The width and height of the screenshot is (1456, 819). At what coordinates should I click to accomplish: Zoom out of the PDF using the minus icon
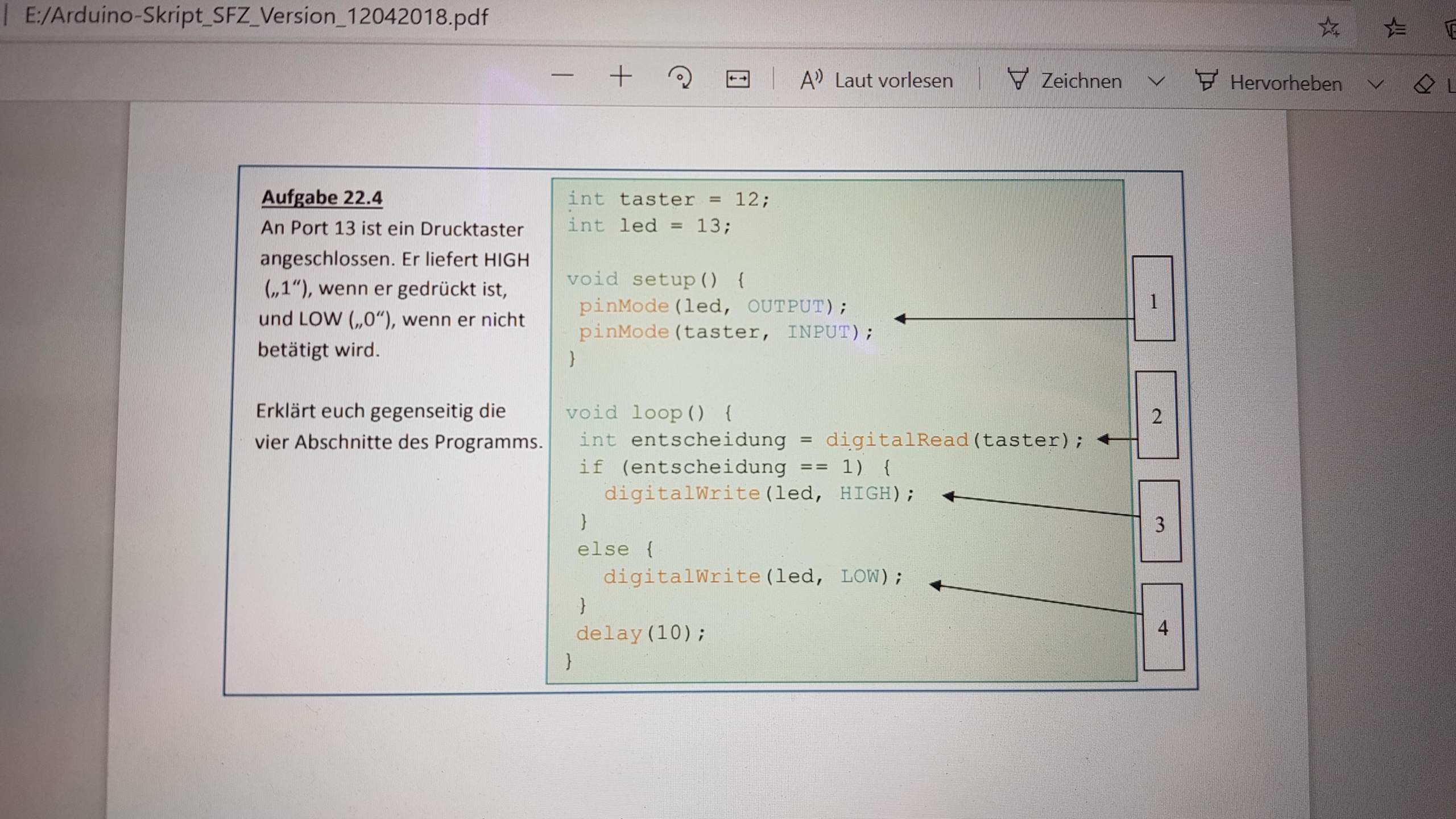point(562,77)
